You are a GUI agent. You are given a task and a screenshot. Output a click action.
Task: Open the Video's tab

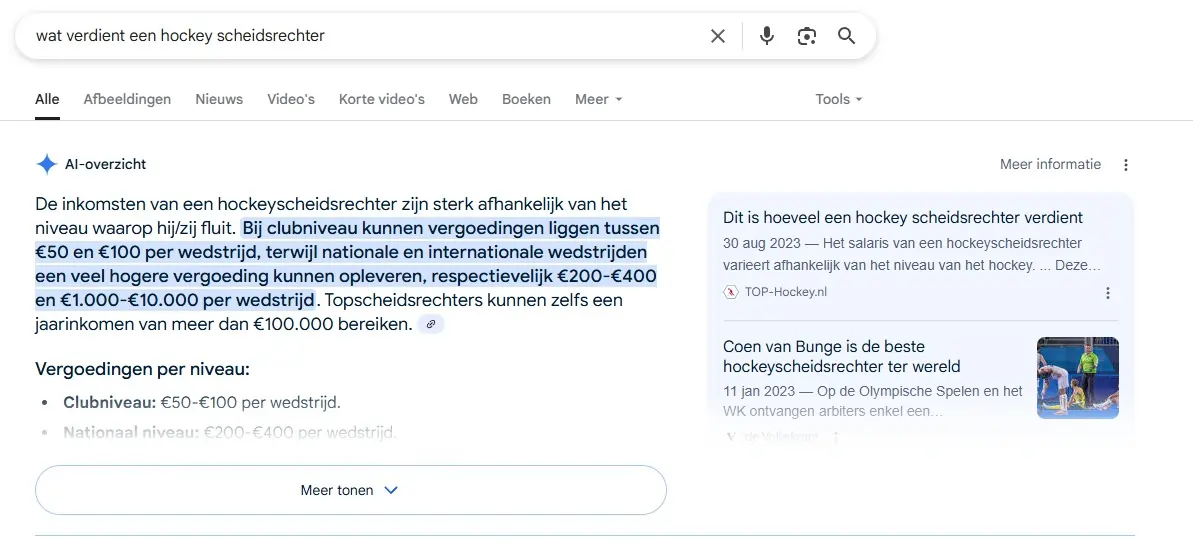pyautogui.click(x=291, y=99)
